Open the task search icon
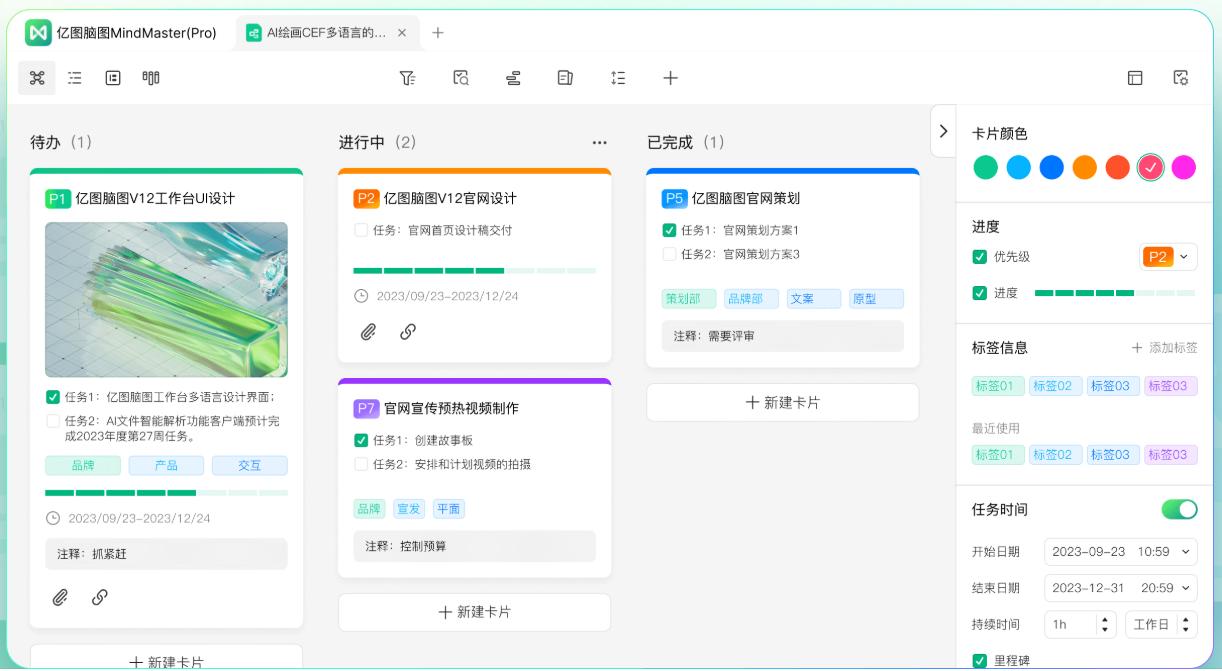This screenshot has width=1222, height=671. [x=460, y=78]
